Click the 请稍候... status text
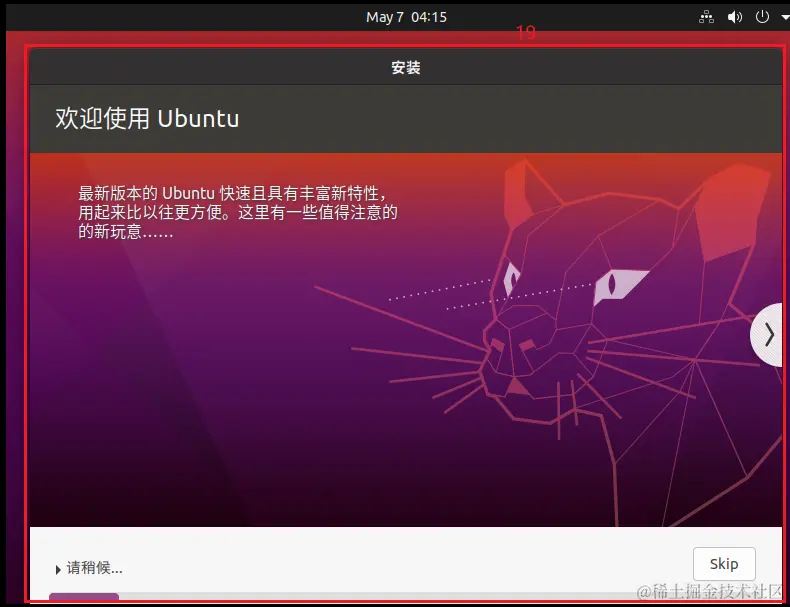The image size is (790, 607). pyautogui.click(x=95, y=568)
